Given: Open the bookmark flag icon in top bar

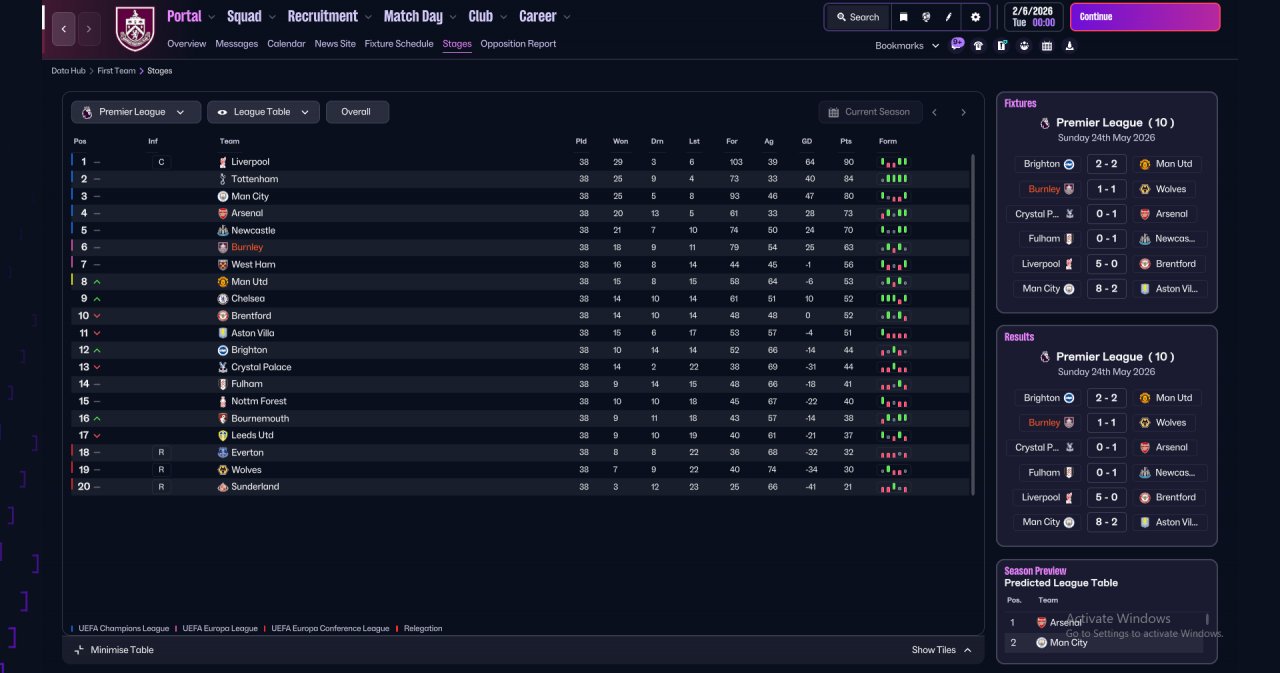Looking at the screenshot, I should point(904,17).
